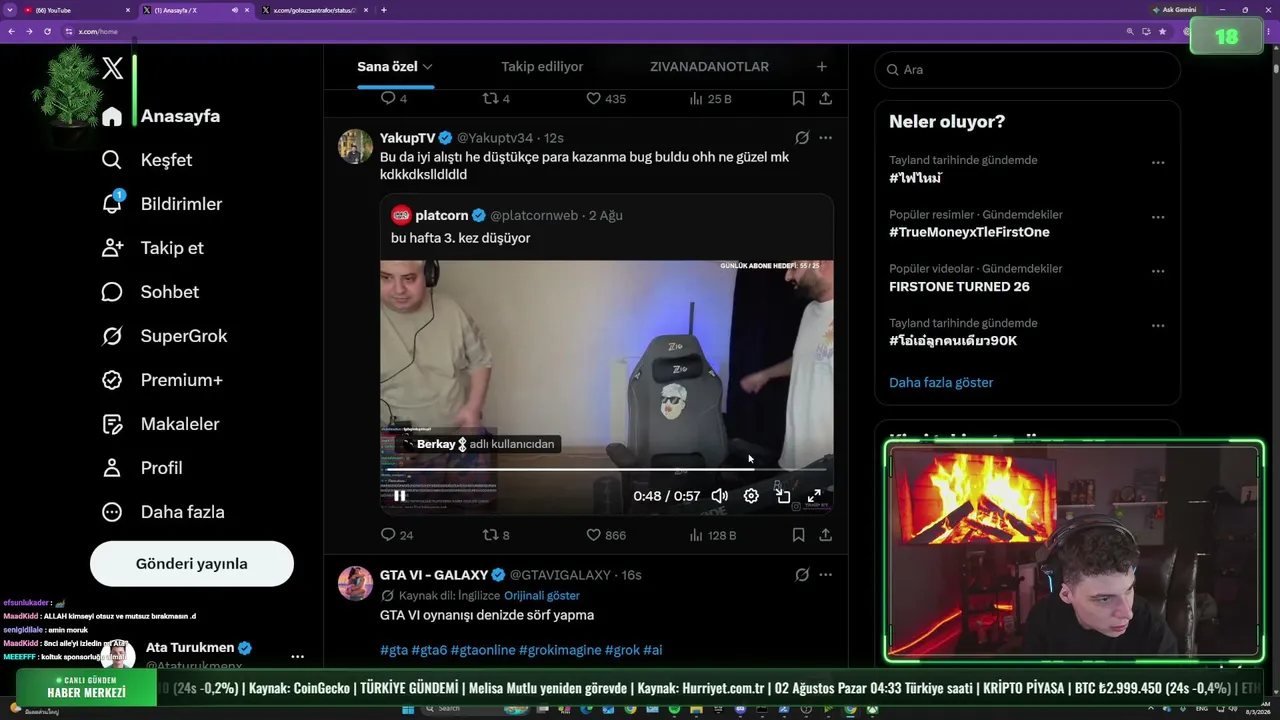The width and height of the screenshot is (1280, 720).
Task: Open options for #TrueMoneyxTleFirstOne trend
Action: pos(1158,217)
